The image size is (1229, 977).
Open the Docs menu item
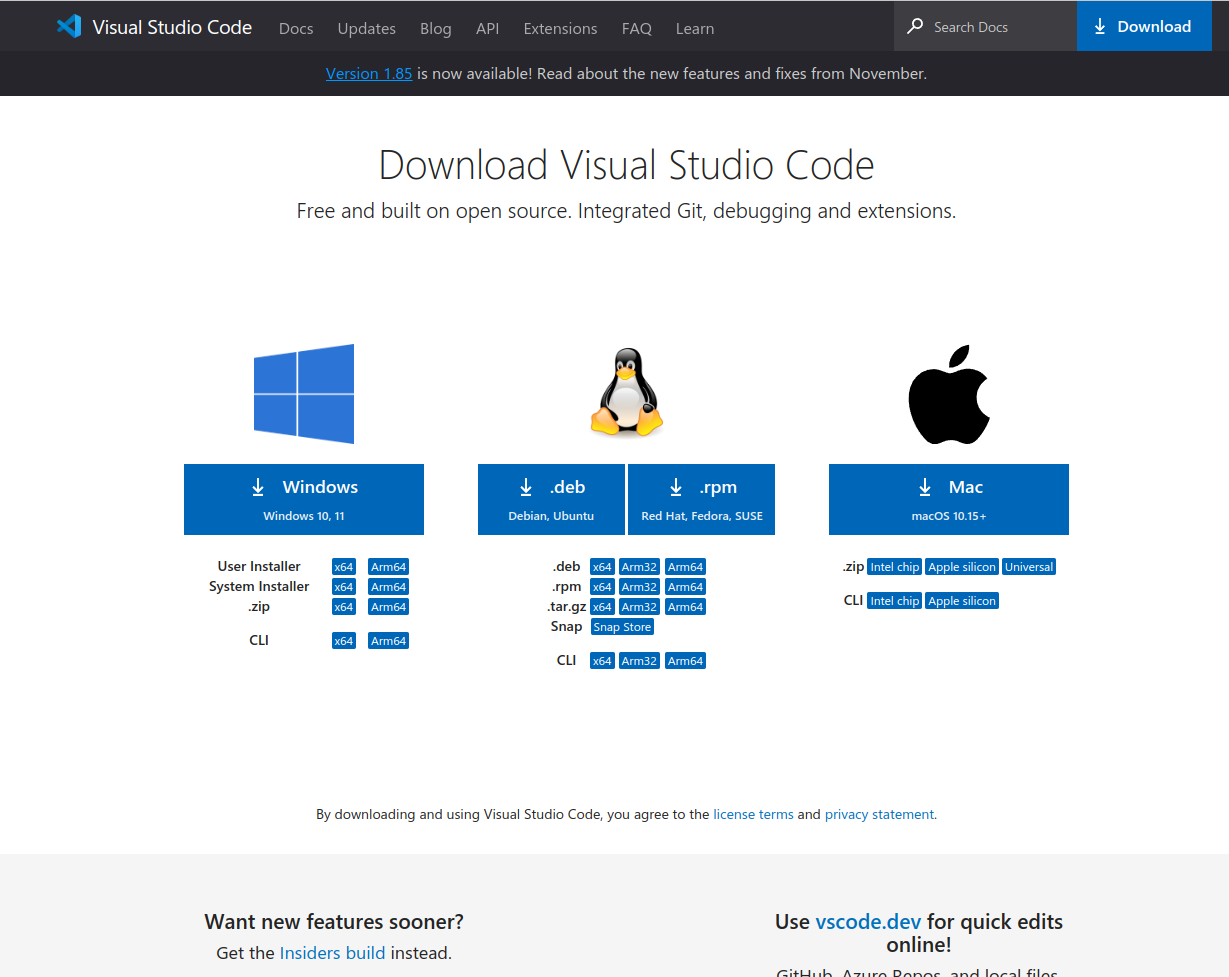[296, 28]
